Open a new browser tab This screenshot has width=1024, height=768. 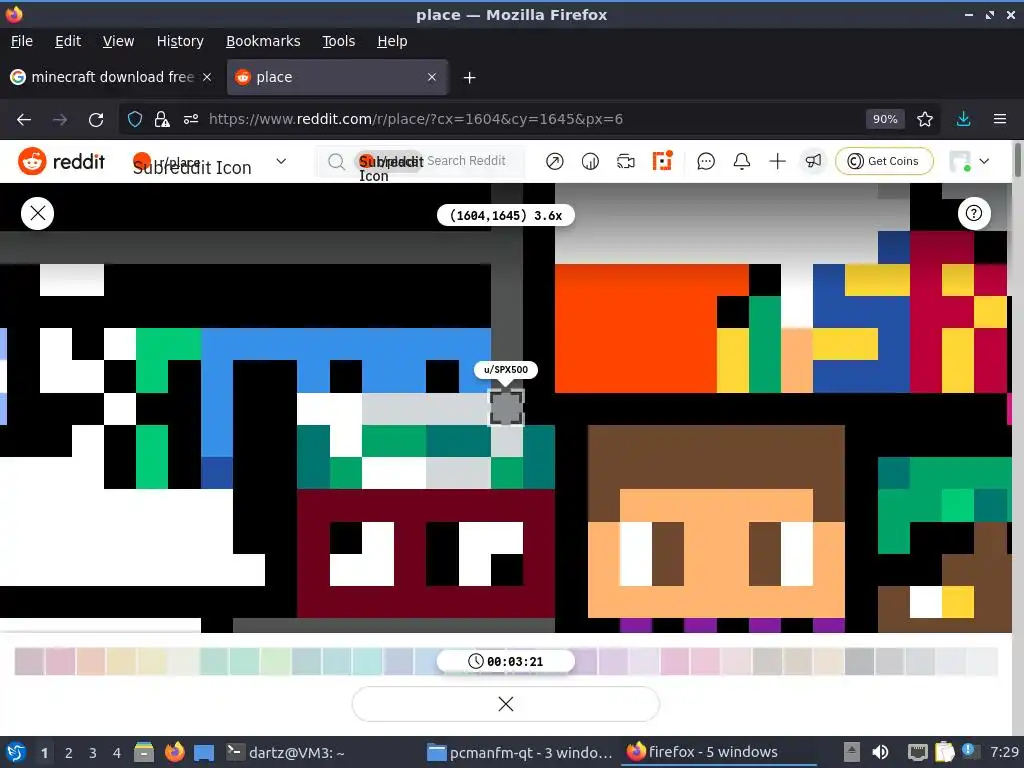469,78
